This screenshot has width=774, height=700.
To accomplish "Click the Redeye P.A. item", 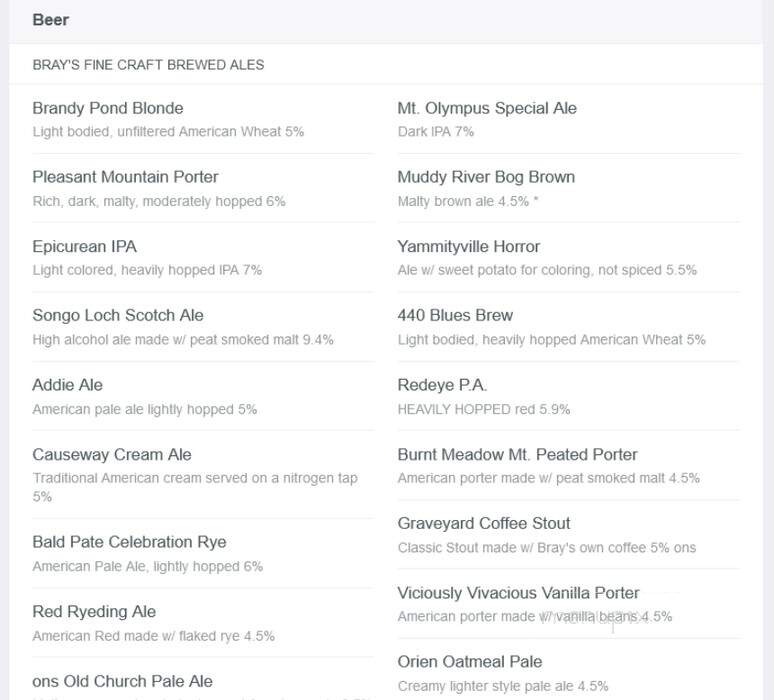I will pyautogui.click(x=442, y=385).
